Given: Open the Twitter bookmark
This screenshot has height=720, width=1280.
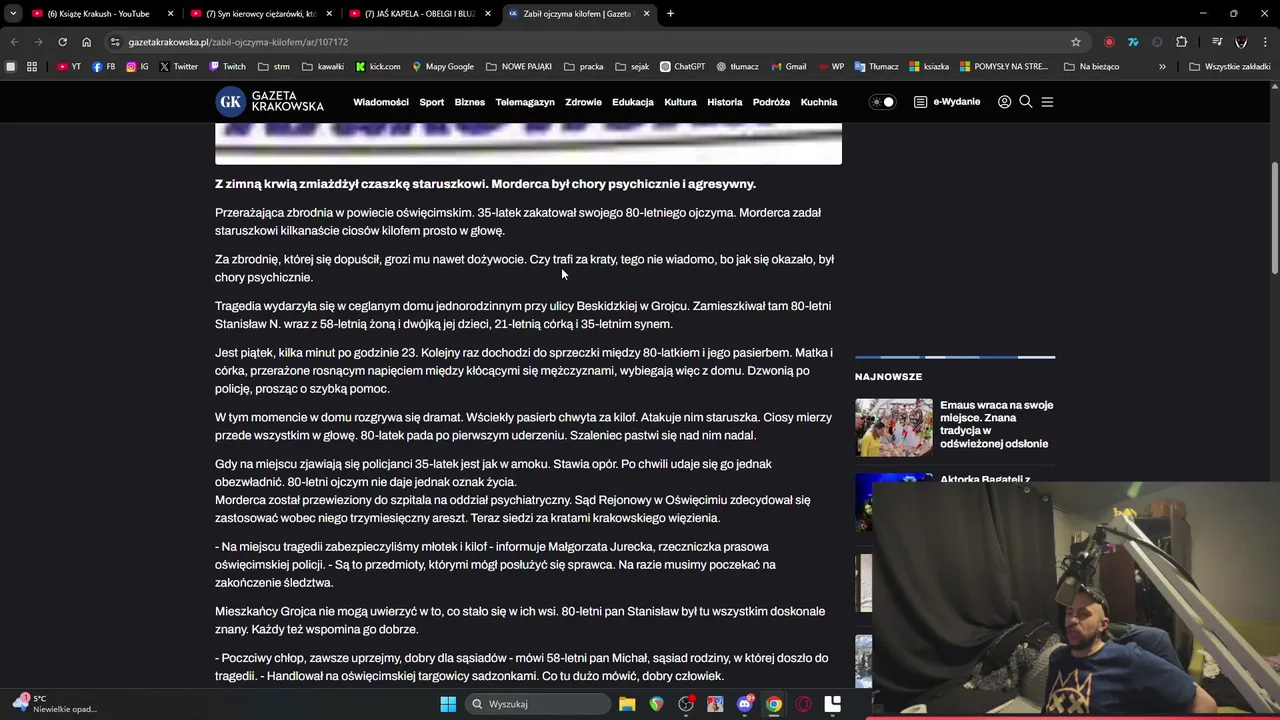Looking at the screenshot, I should [179, 67].
